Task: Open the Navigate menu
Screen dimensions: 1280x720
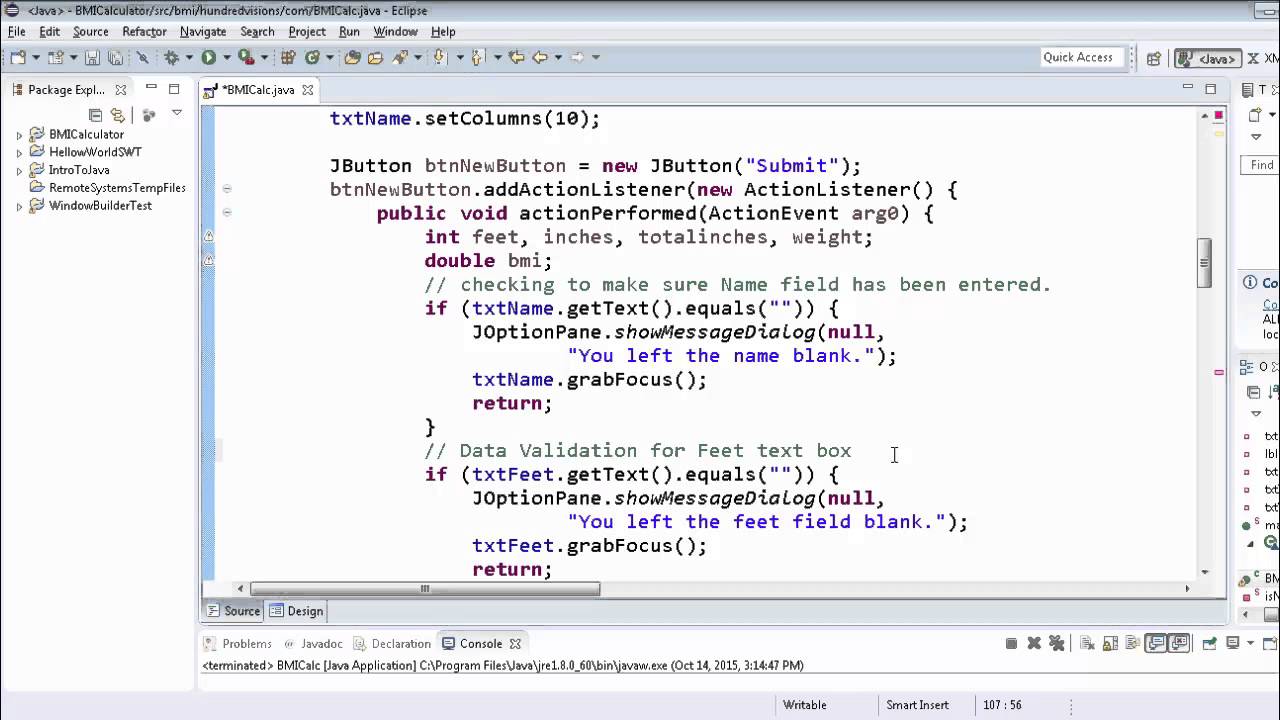Action: tap(203, 32)
